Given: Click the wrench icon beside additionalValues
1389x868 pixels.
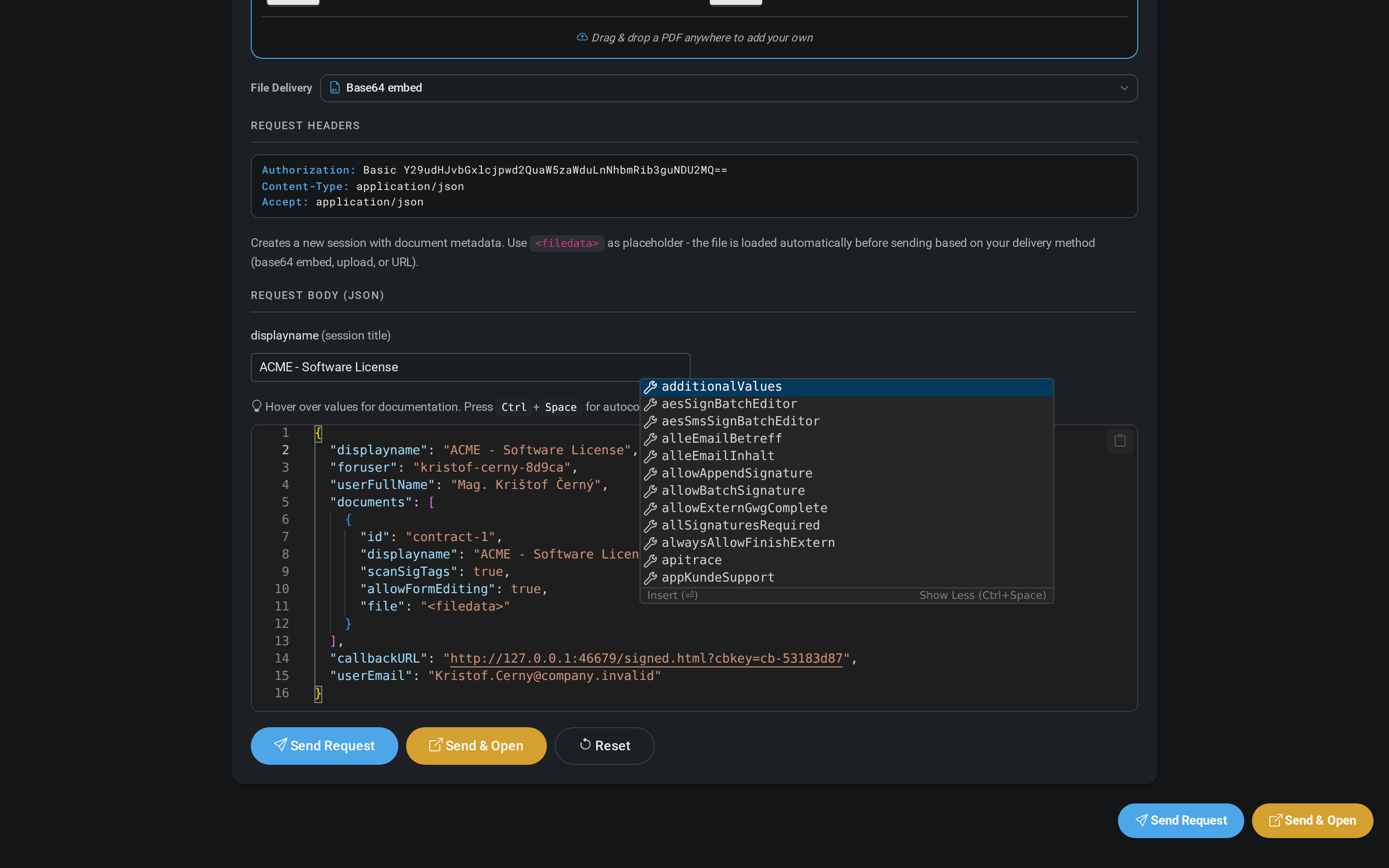Looking at the screenshot, I should click(651, 386).
